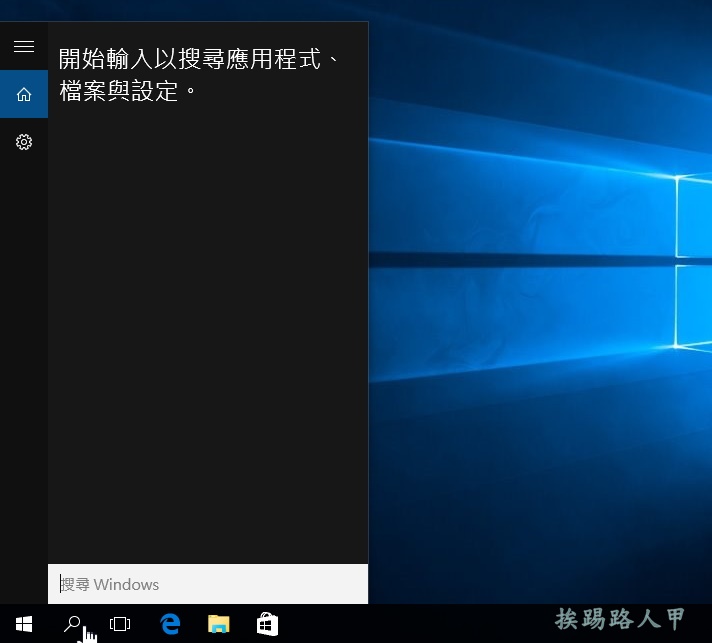712x643 pixels.
Task: Open the Windows Start button
Action: pyautogui.click(x=24, y=624)
